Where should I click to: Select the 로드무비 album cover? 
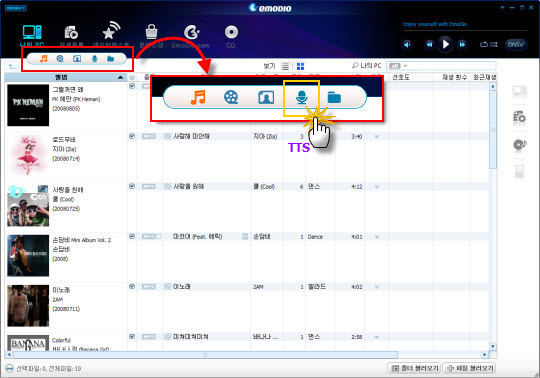tap(28, 155)
